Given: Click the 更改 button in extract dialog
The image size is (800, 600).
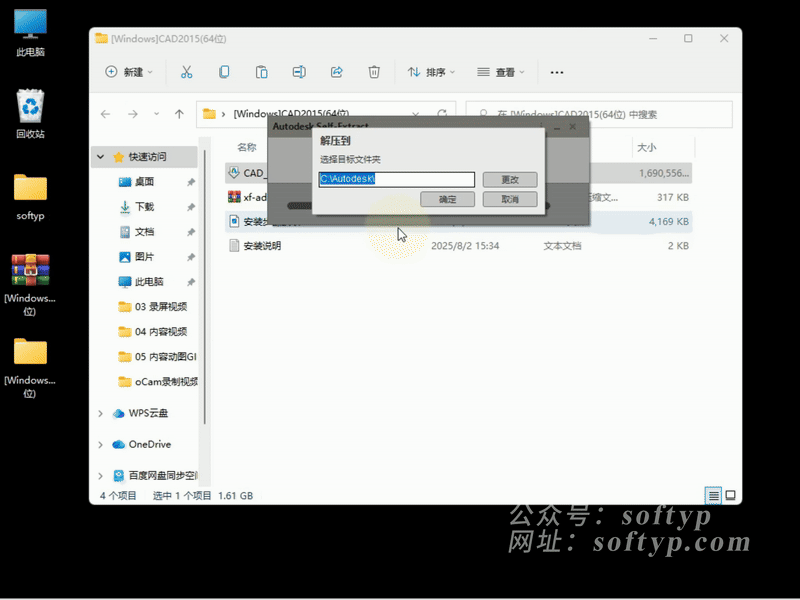Looking at the screenshot, I should coord(510,180).
